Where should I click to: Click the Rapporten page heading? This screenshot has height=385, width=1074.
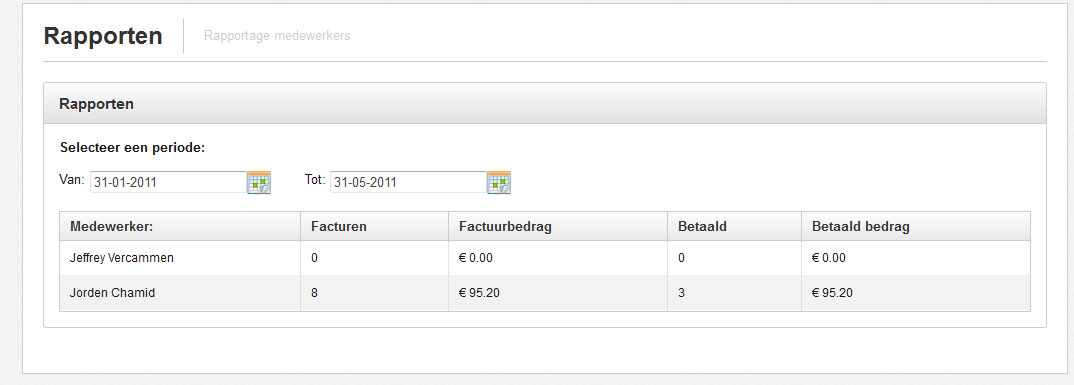pyautogui.click(x=103, y=36)
